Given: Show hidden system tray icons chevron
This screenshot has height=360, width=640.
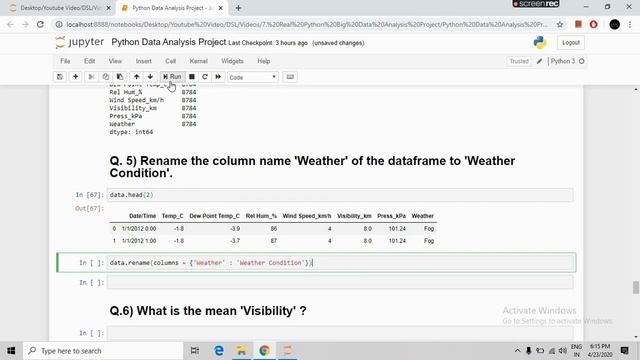Looking at the screenshot, I should pos(517,351).
